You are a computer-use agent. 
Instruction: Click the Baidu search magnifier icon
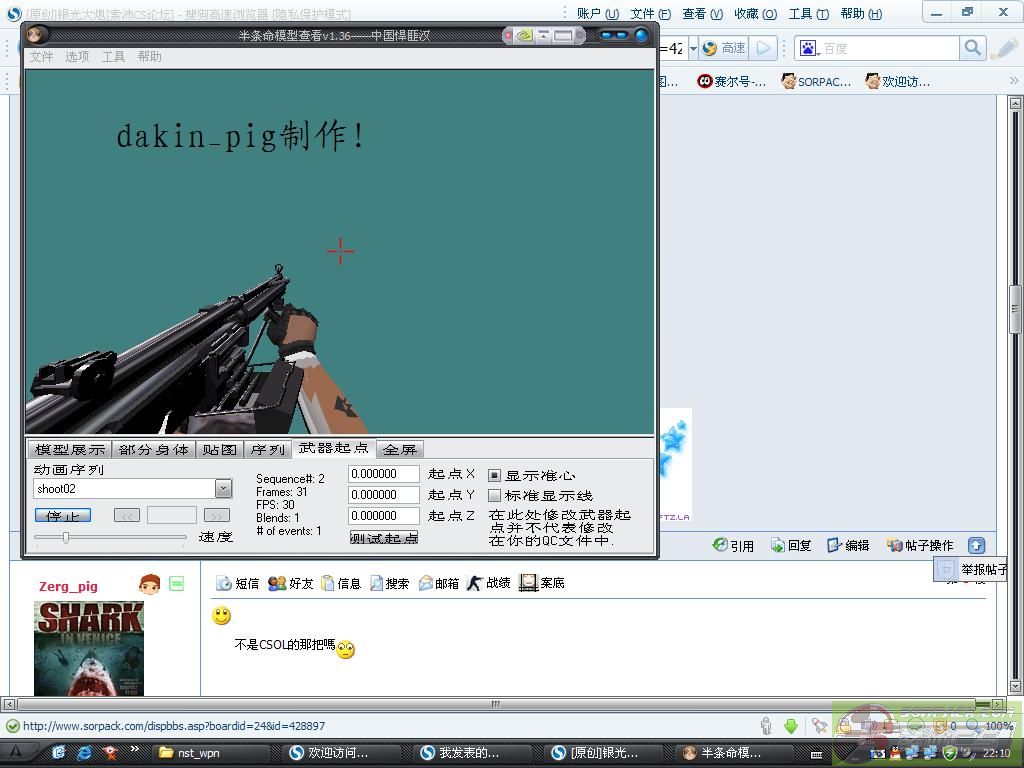click(972, 48)
